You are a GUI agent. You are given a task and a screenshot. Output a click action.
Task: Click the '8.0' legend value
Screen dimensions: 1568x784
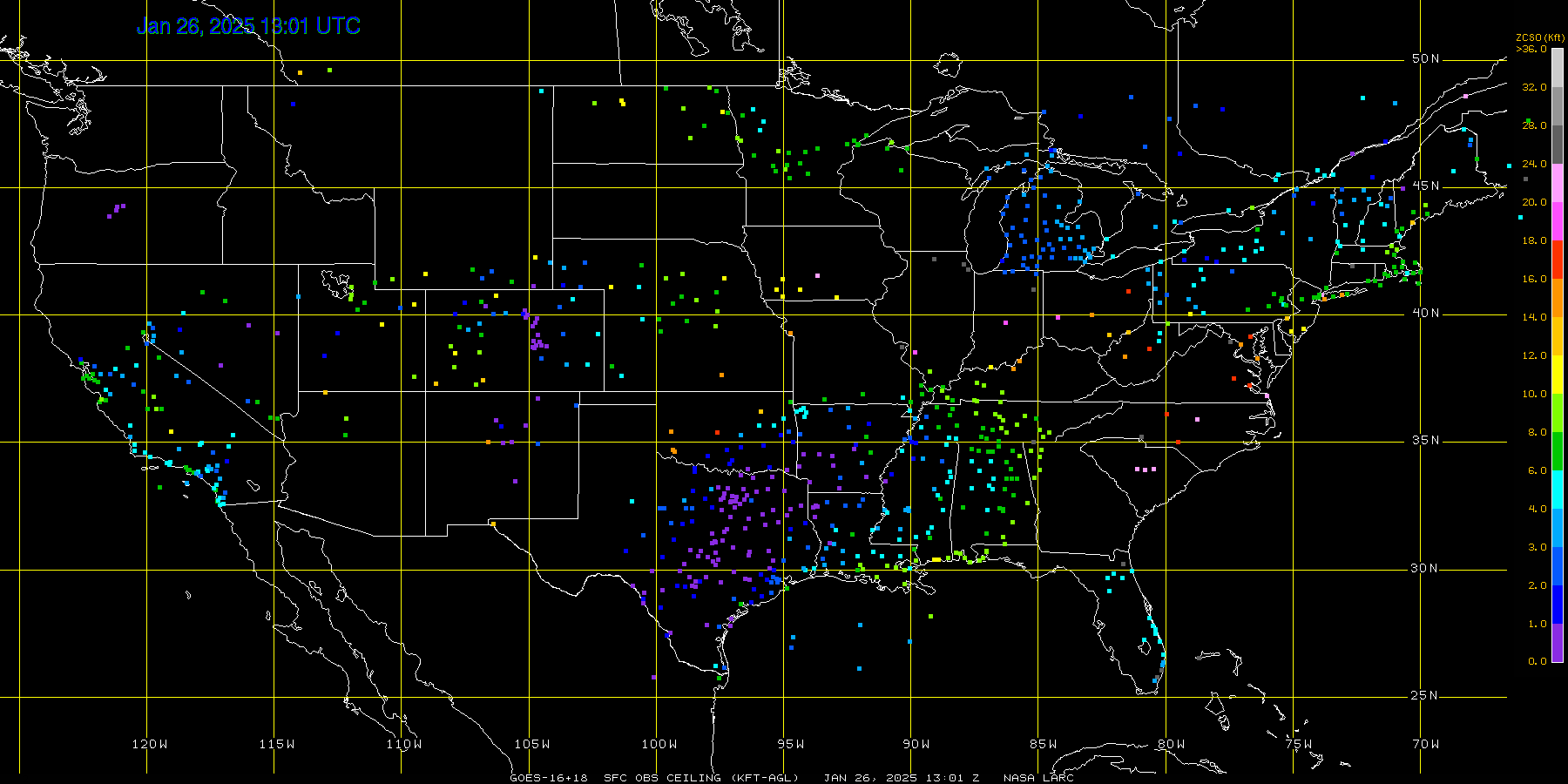tap(1538, 432)
